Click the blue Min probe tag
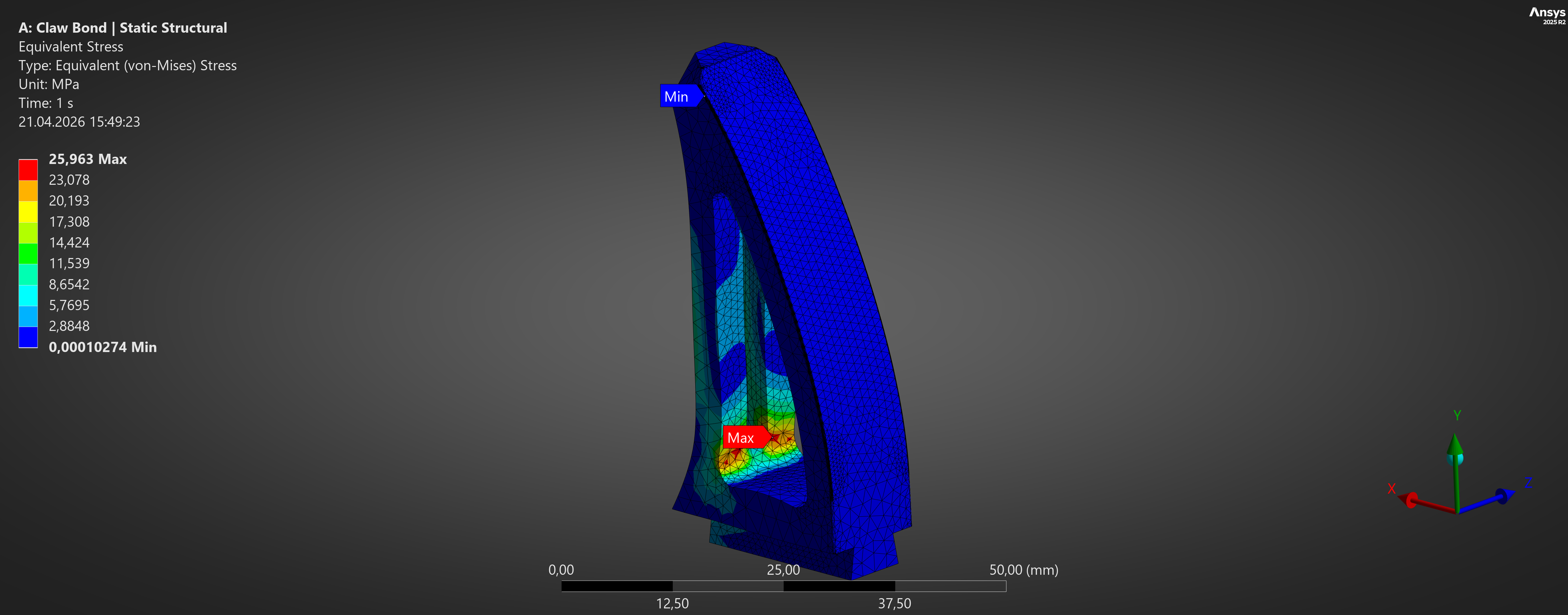This screenshot has height=615, width=1568. point(677,96)
